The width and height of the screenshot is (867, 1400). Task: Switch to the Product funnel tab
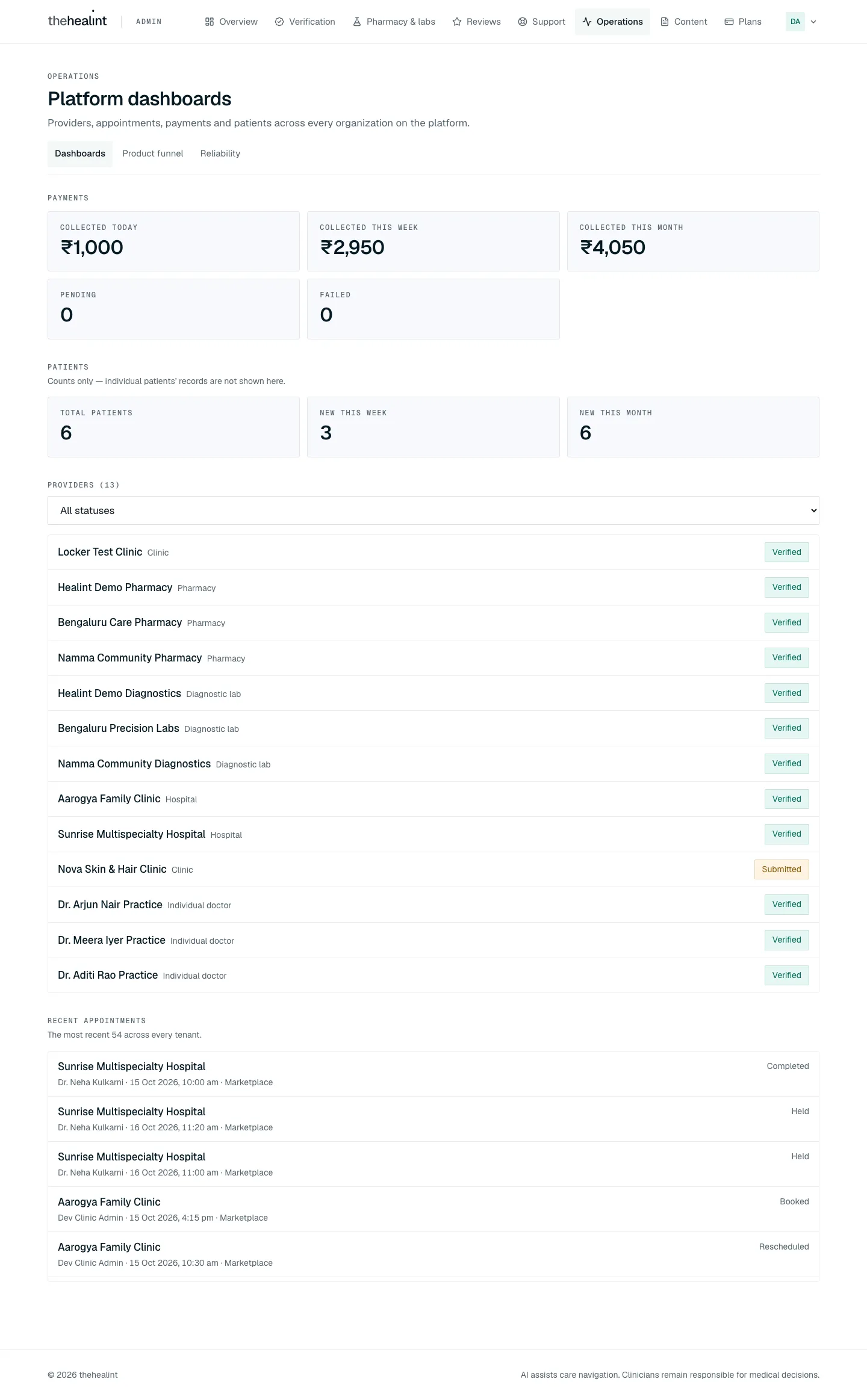pos(153,153)
